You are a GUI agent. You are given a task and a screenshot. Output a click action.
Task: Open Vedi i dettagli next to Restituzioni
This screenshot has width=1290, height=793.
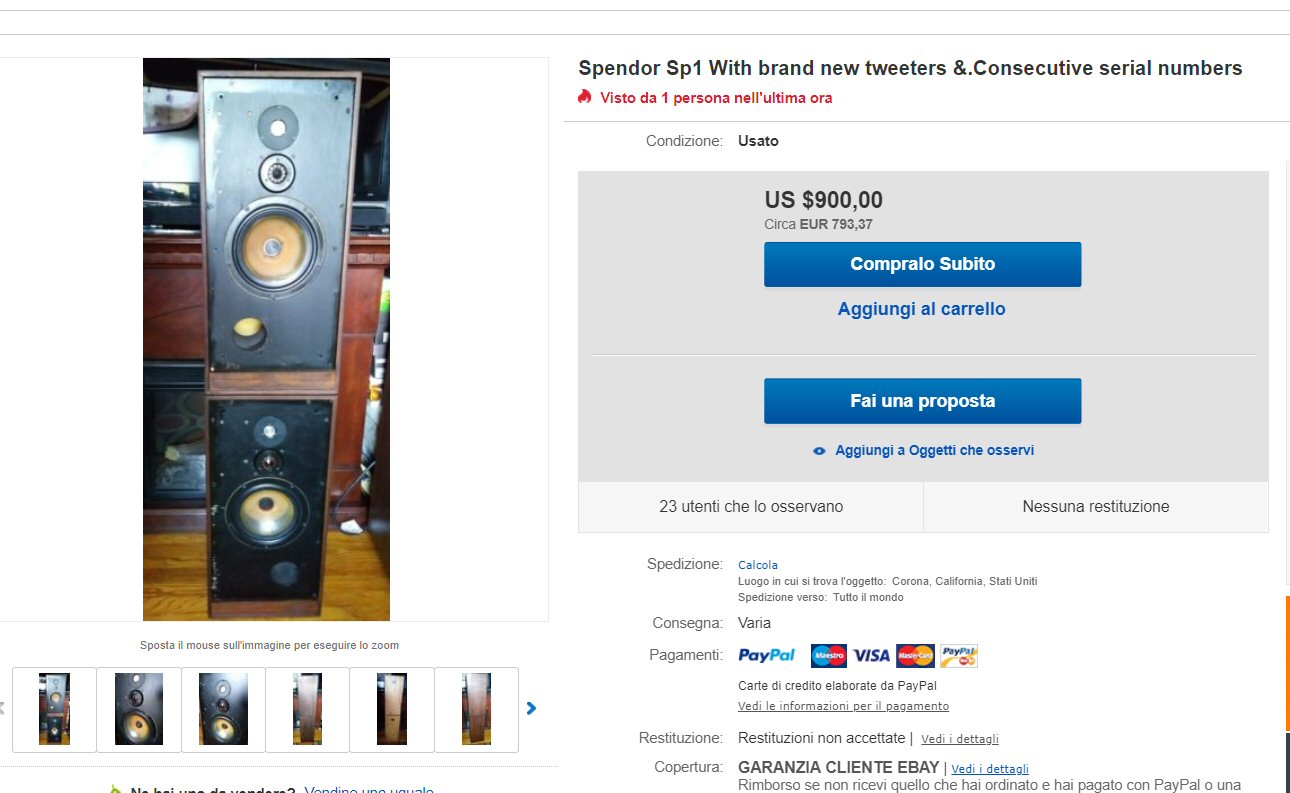click(x=959, y=739)
